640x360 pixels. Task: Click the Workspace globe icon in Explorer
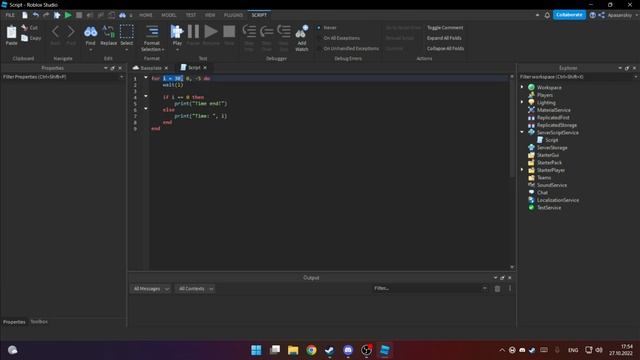point(531,87)
